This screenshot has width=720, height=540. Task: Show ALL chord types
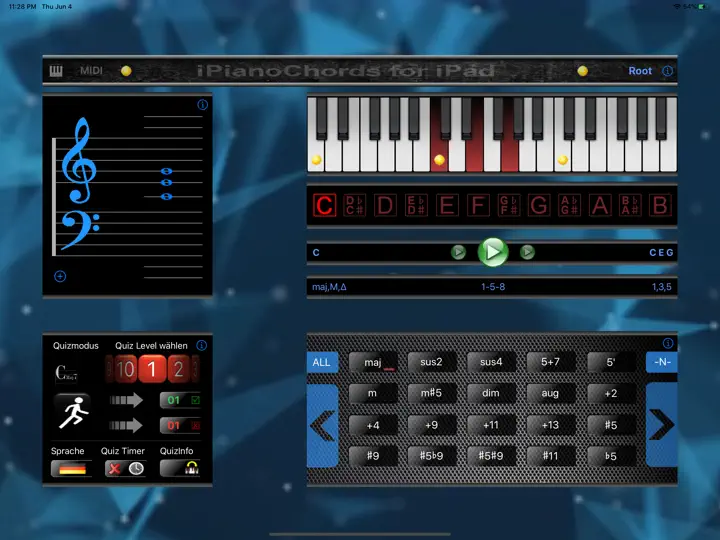point(322,362)
